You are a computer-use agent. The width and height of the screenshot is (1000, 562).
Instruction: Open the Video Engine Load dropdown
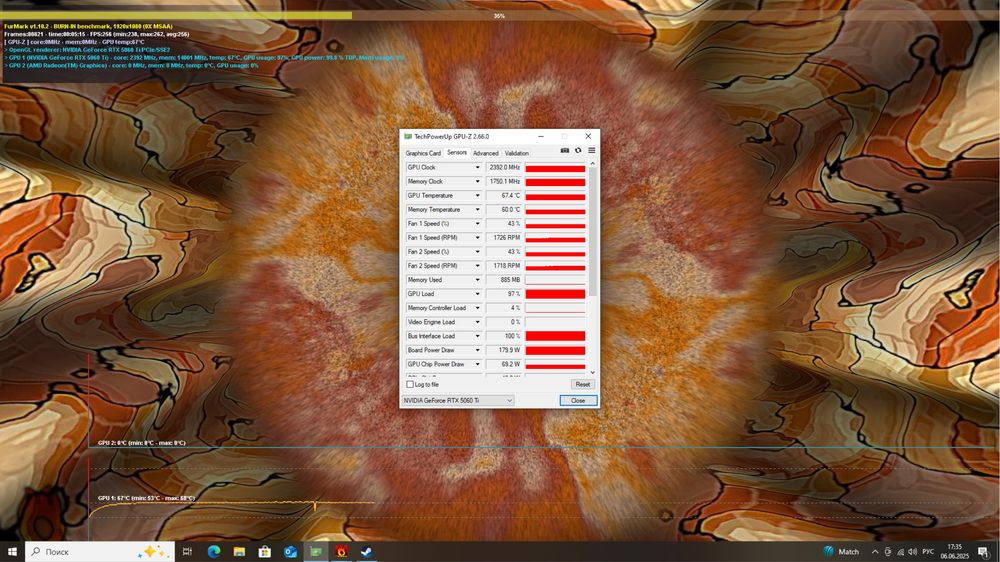477,322
